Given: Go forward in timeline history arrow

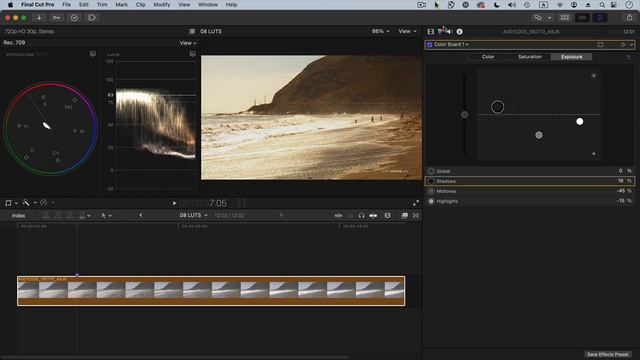Looking at the screenshot, I should point(281,215).
